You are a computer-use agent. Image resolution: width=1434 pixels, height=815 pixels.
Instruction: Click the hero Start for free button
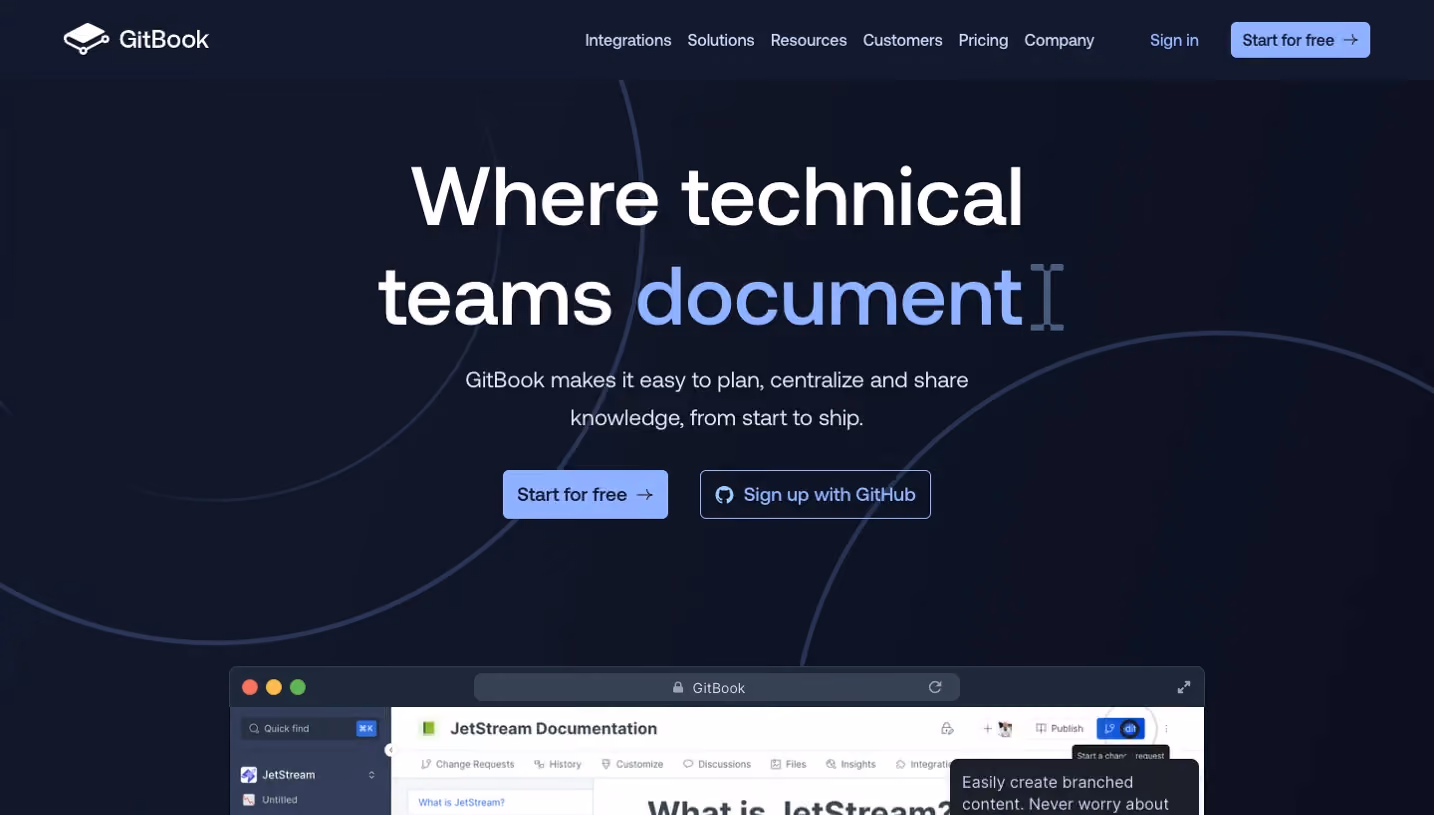[x=585, y=494]
